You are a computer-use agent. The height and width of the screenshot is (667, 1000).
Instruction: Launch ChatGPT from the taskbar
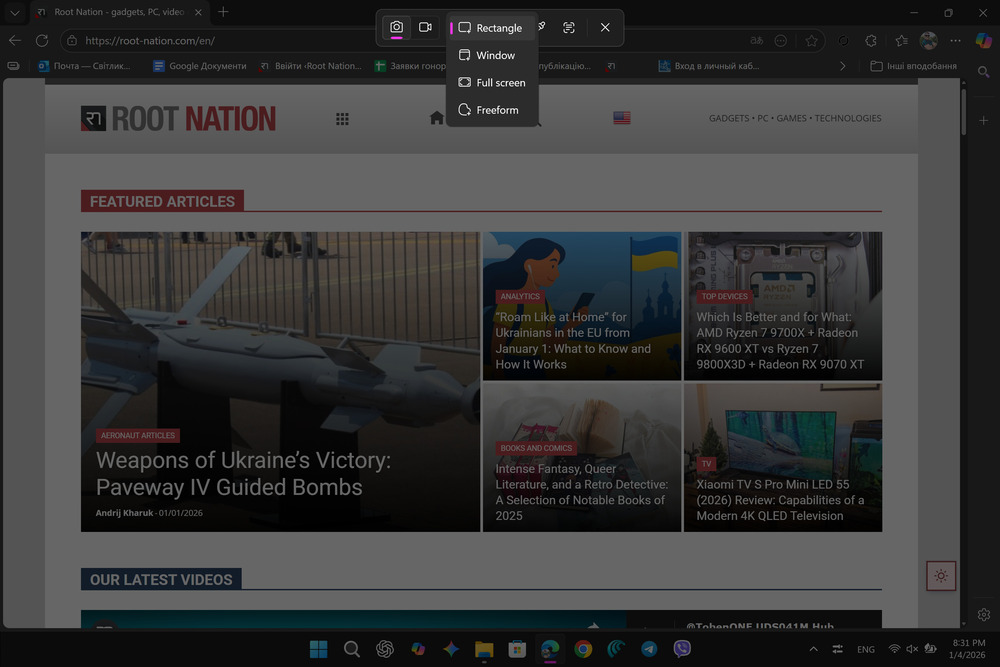point(385,649)
